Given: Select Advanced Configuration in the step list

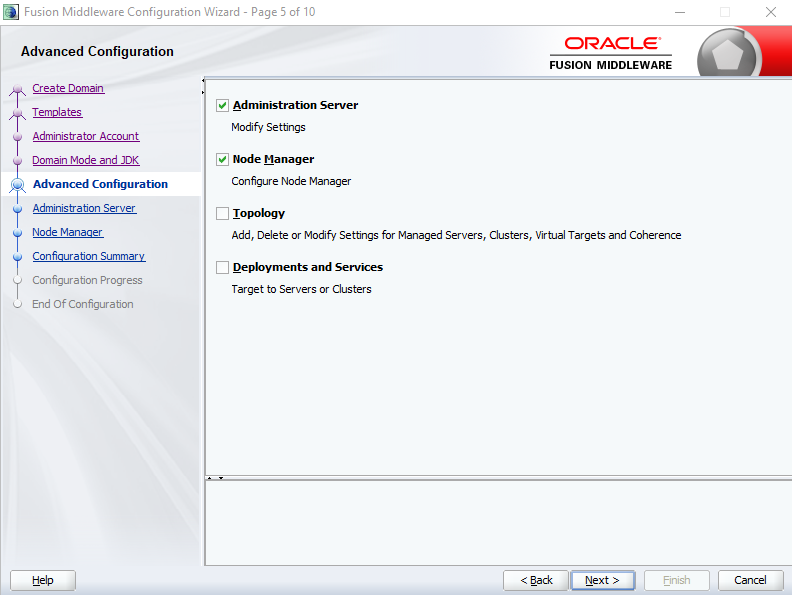Looking at the screenshot, I should click(101, 184).
